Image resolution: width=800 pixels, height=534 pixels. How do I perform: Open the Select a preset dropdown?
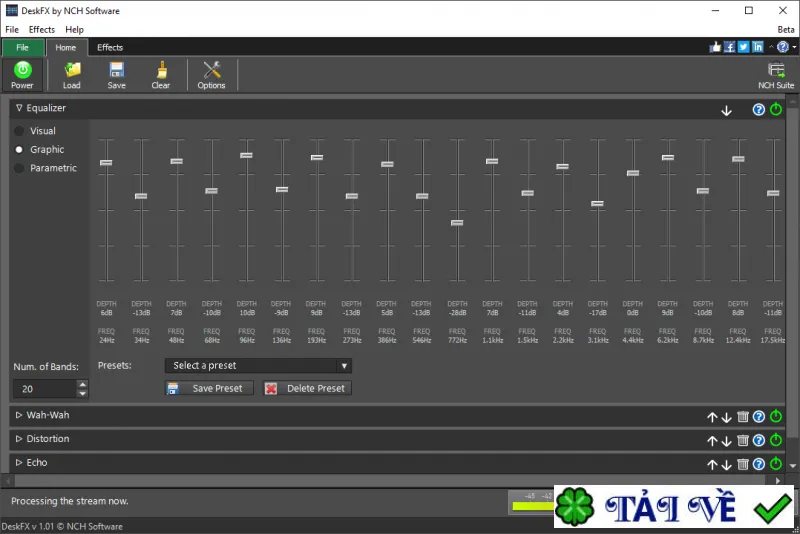click(258, 366)
